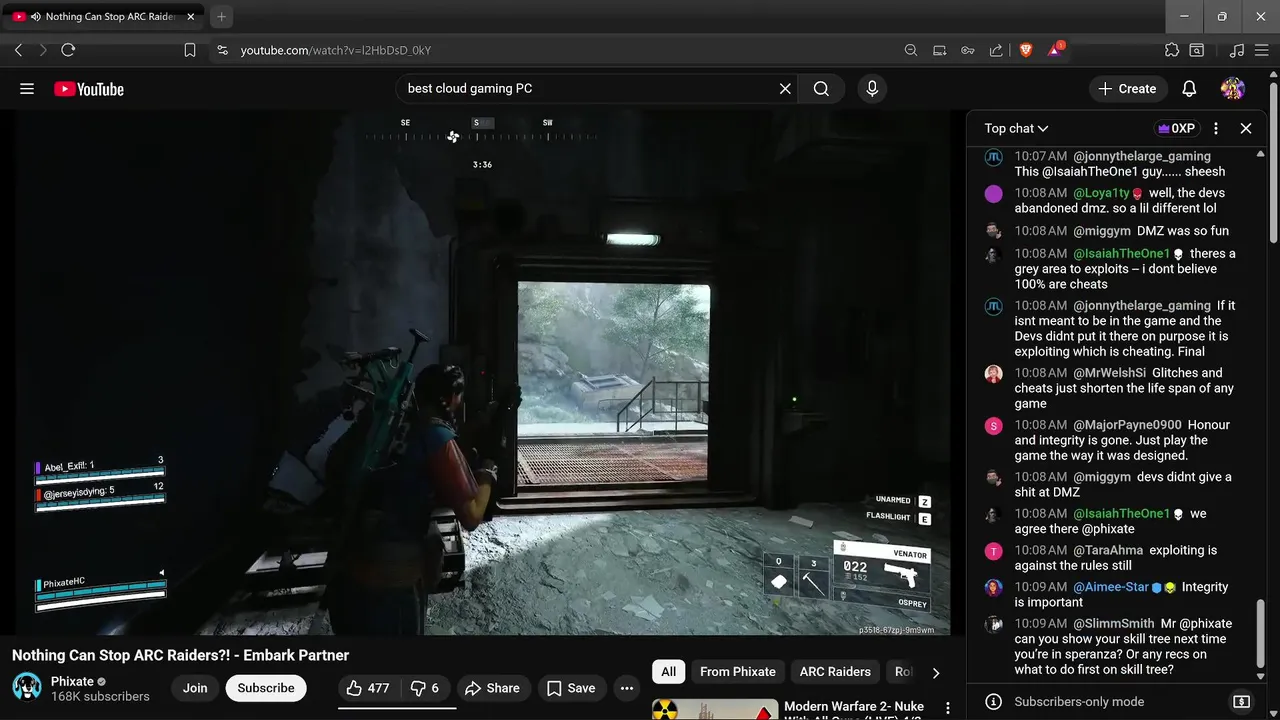Select the All filter chip
The height and width of the screenshot is (720, 1280).
[x=668, y=672]
